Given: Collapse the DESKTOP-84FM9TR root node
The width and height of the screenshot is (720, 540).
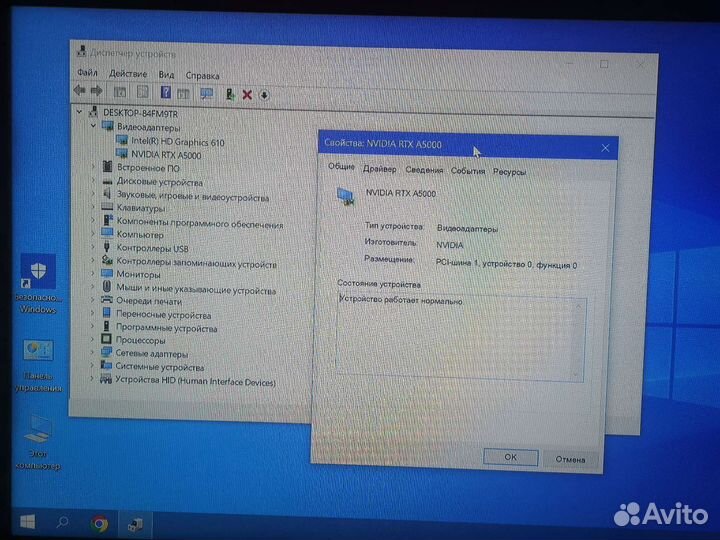Looking at the screenshot, I should 79,112.
